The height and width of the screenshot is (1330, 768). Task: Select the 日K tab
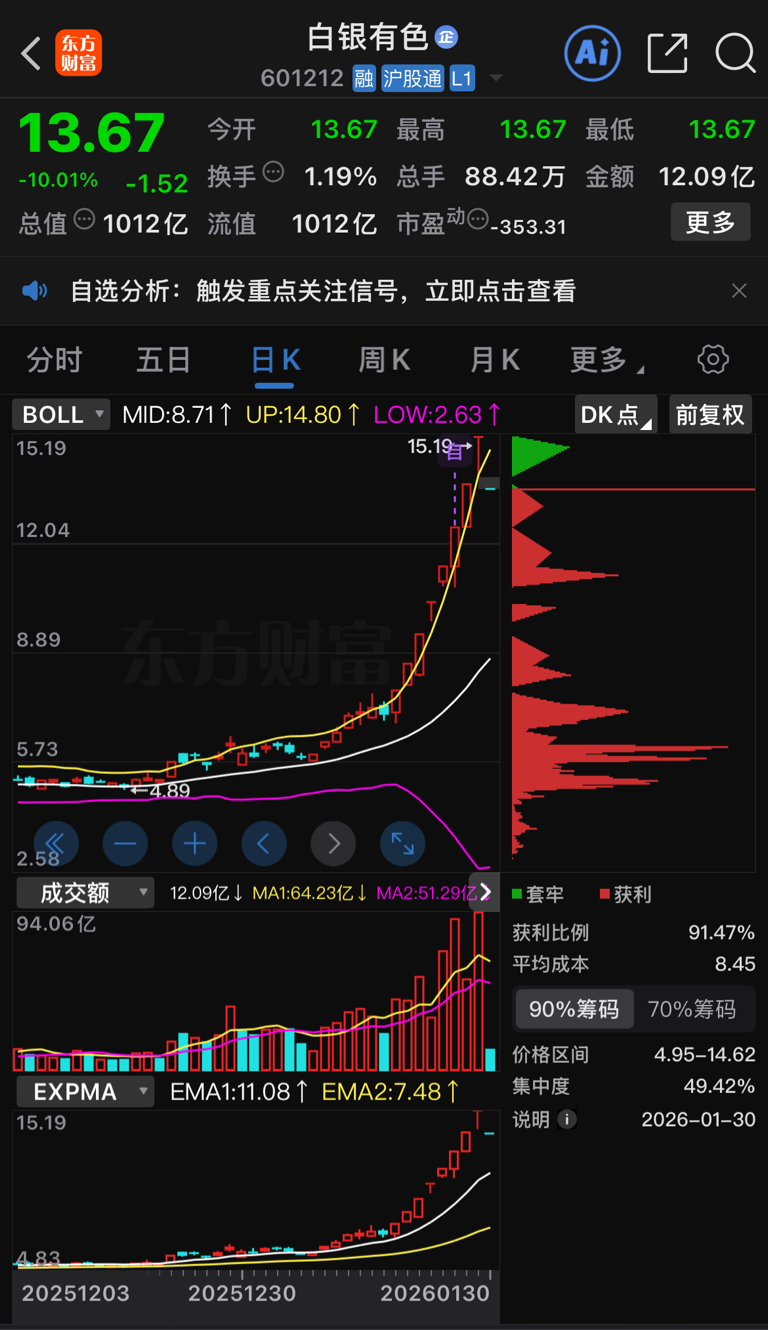pyautogui.click(x=275, y=360)
